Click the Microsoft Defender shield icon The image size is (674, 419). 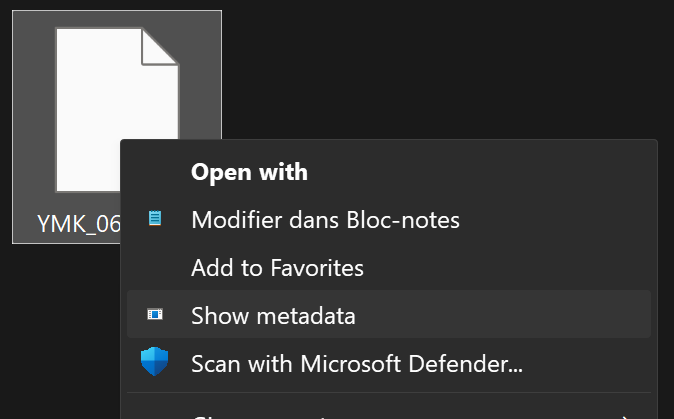[x=154, y=362]
